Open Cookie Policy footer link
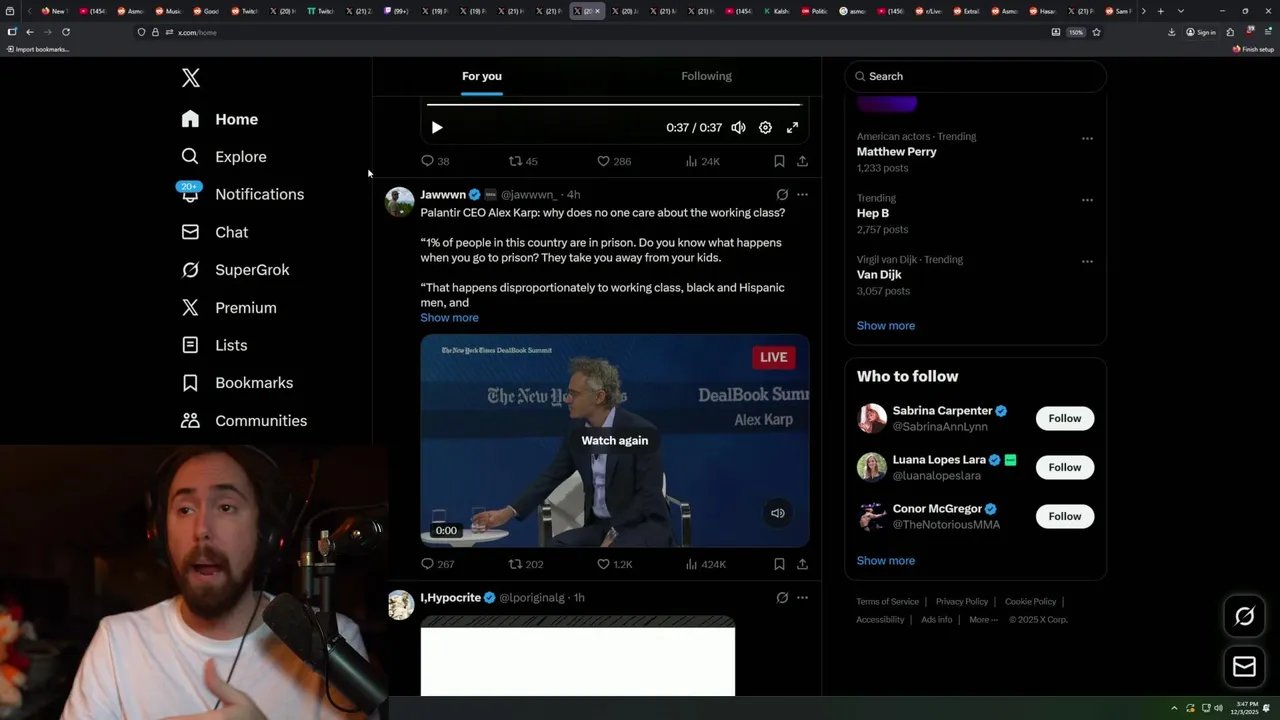 [x=1030, y=602]
